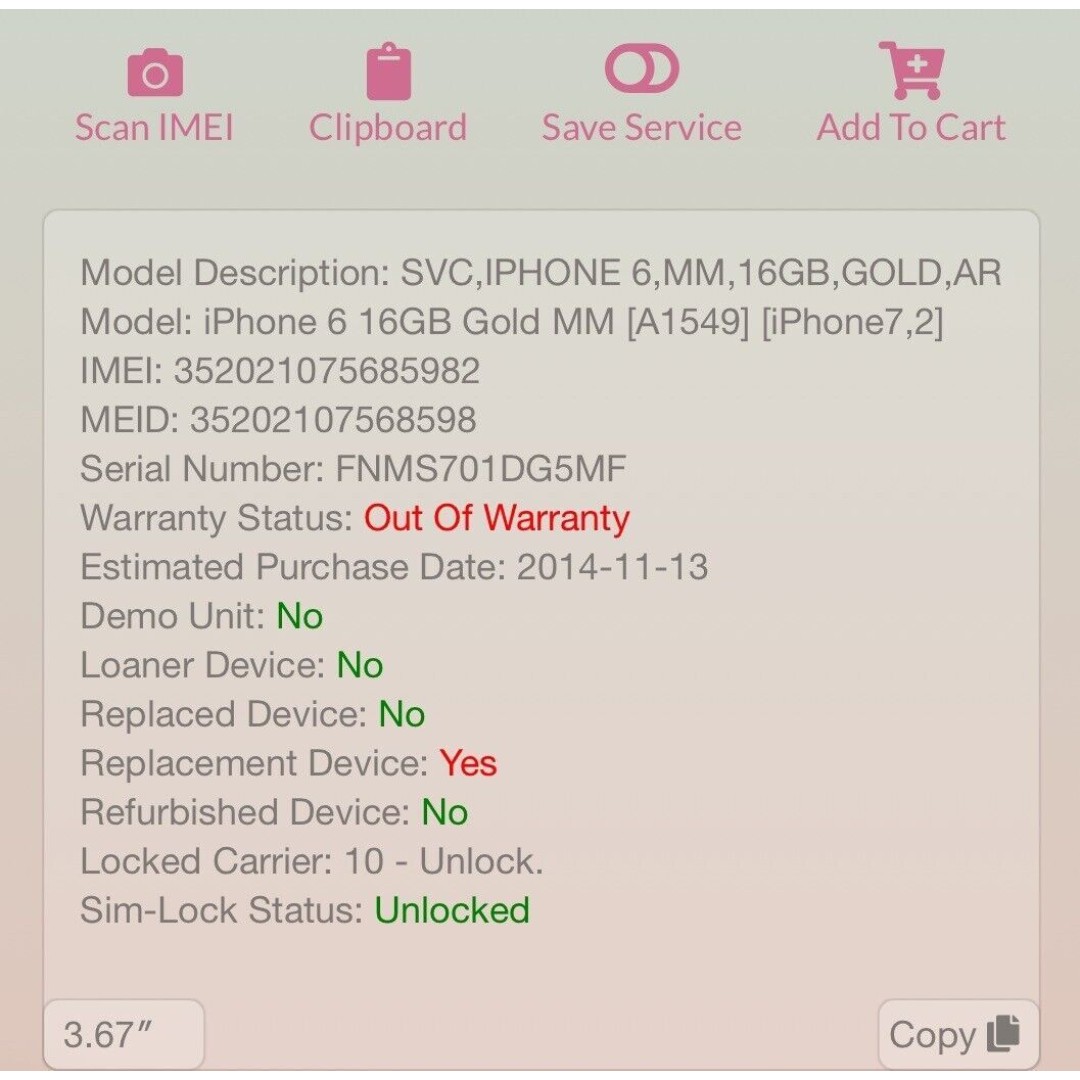Click the Copy documents icon
This screenshot has width=1080, height=1080.
point(1004,1033)
